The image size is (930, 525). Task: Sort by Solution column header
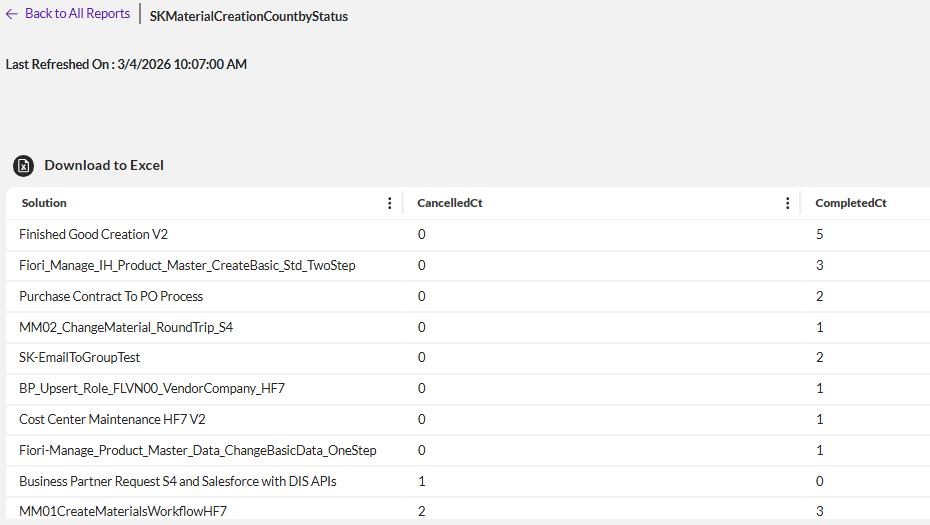click(45, 203)
